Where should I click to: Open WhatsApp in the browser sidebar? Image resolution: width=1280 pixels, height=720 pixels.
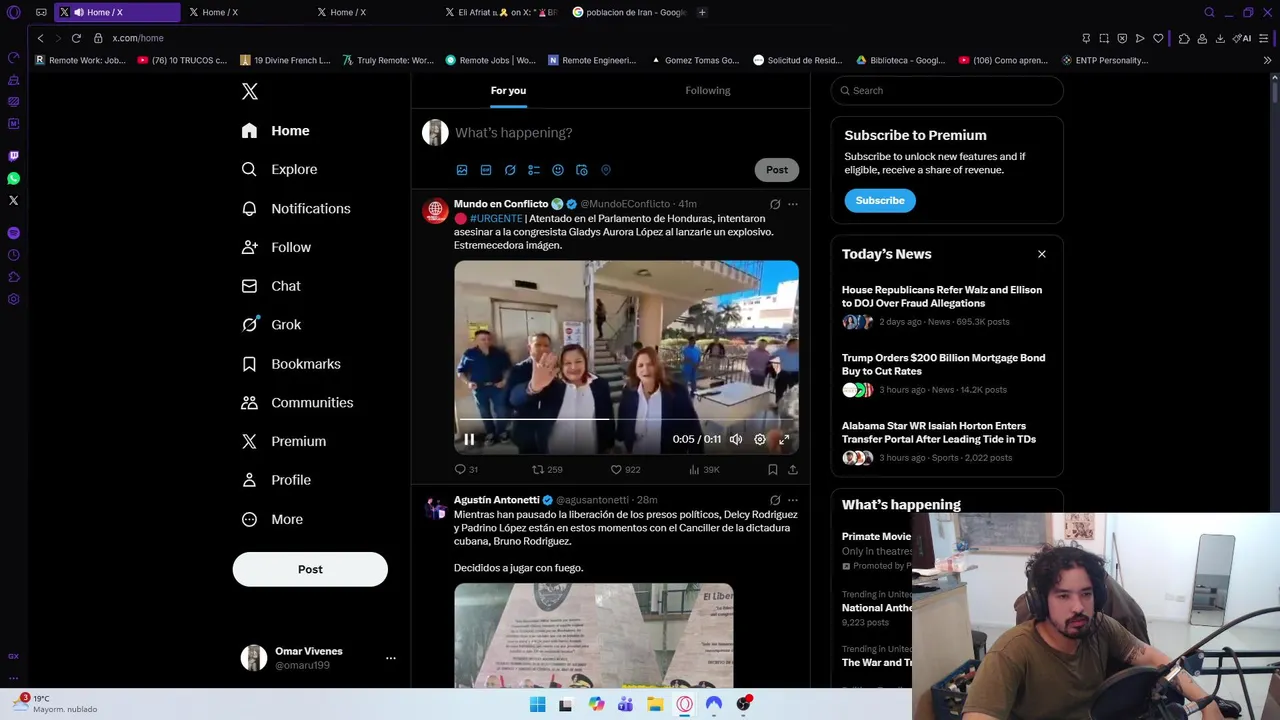pyautogui.click(x=13, y=178)
